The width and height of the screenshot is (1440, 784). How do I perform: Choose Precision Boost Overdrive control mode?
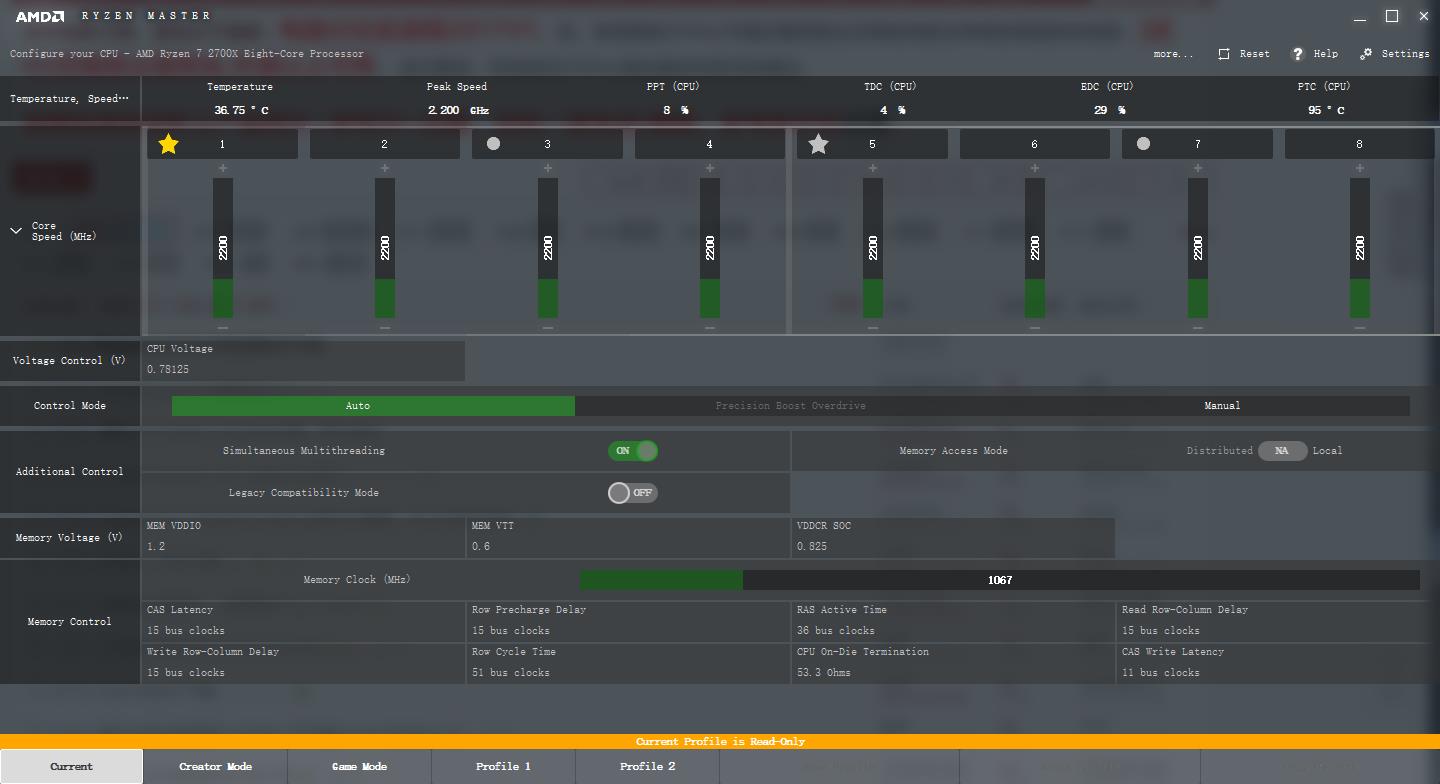coord(791,406)
